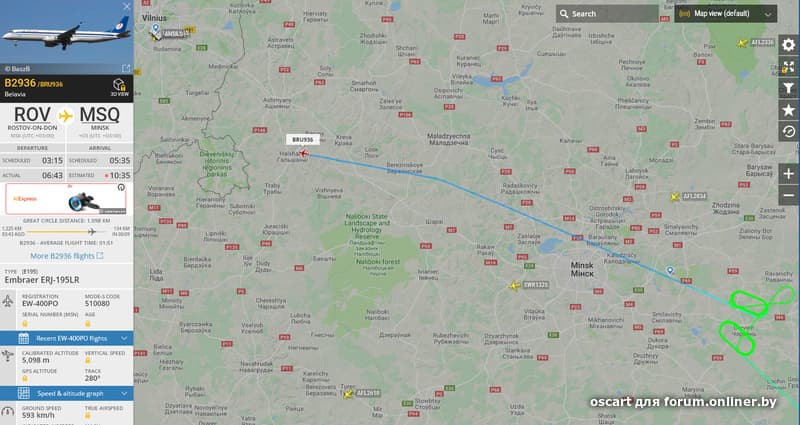Open More B2936 flights link
800x425 pixels.
coord(66,256)
